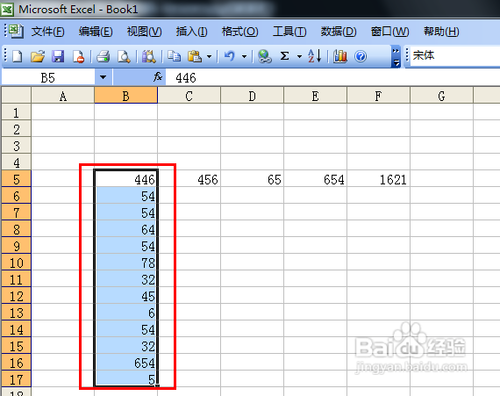The width and height of the screenshot is (500, 396).
Task: Click cell C5 containing 456
Action: coord(189,179)
